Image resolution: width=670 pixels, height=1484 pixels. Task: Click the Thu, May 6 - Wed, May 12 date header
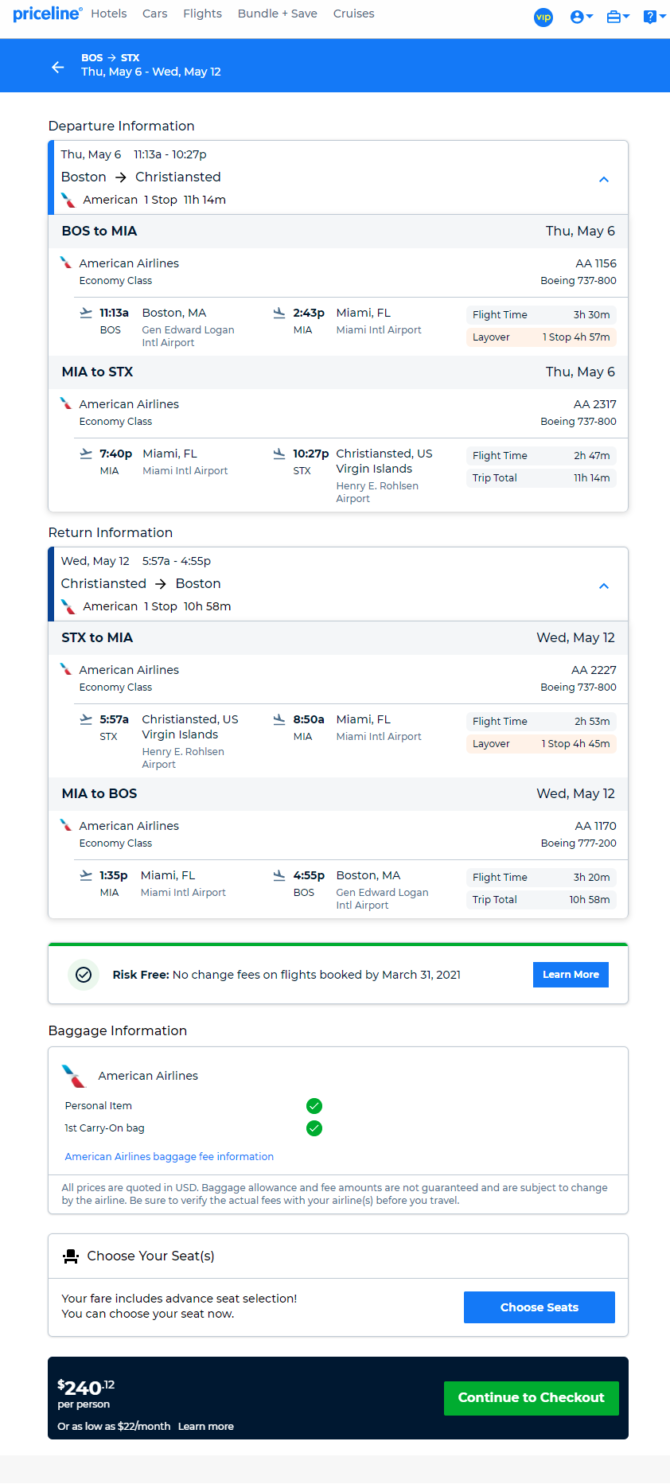(x=151, y=72)
